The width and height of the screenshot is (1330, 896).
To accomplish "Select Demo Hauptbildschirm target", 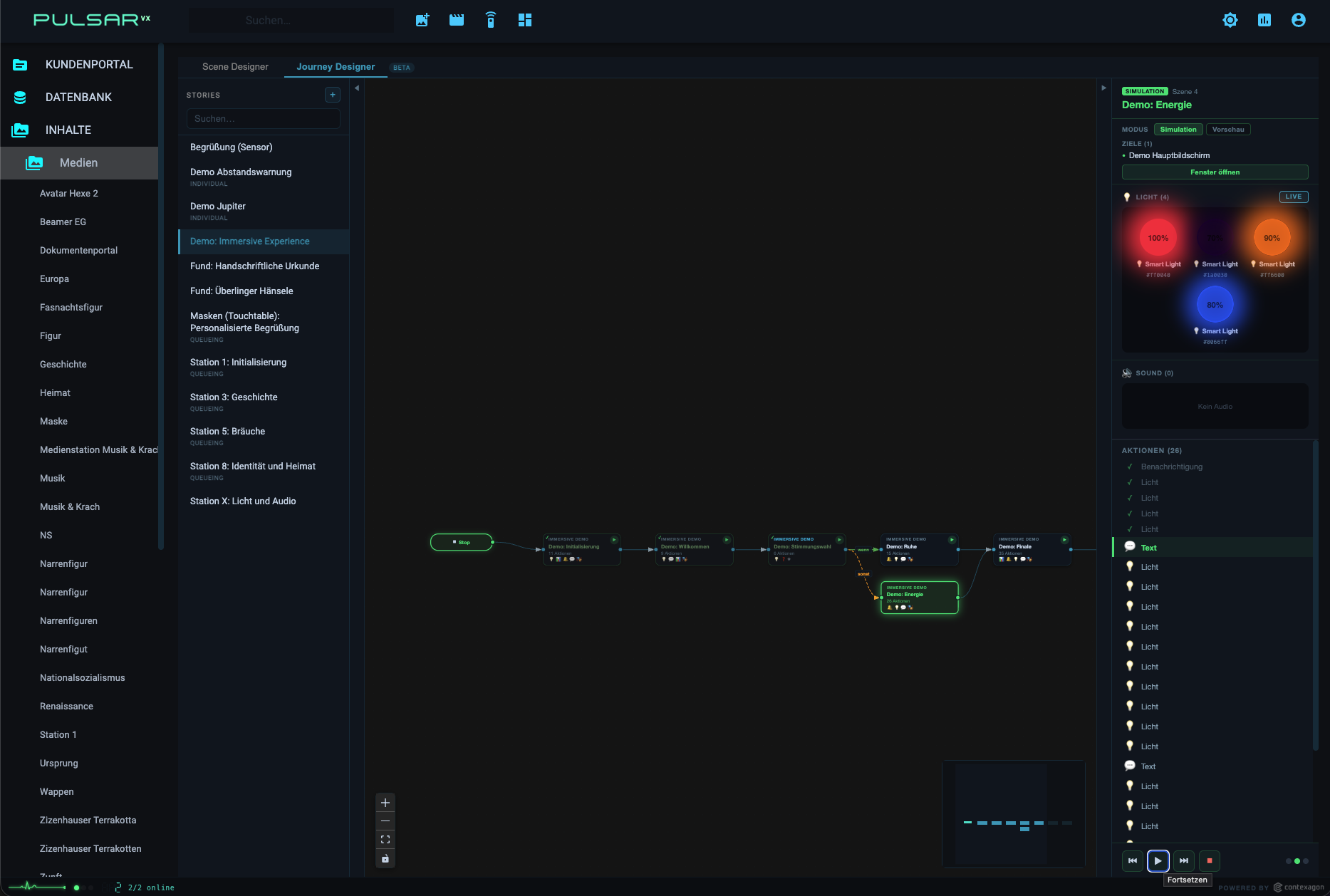I will coord(1169,155).
